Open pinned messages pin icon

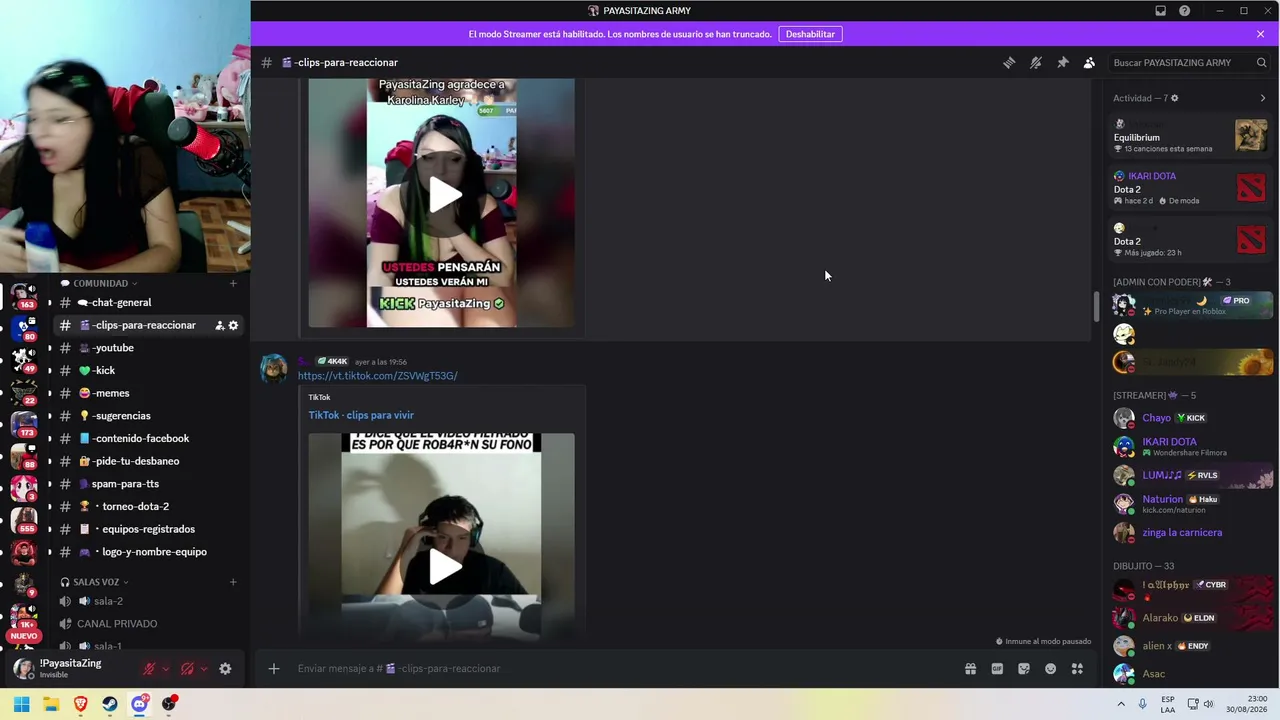[1063, 62]
